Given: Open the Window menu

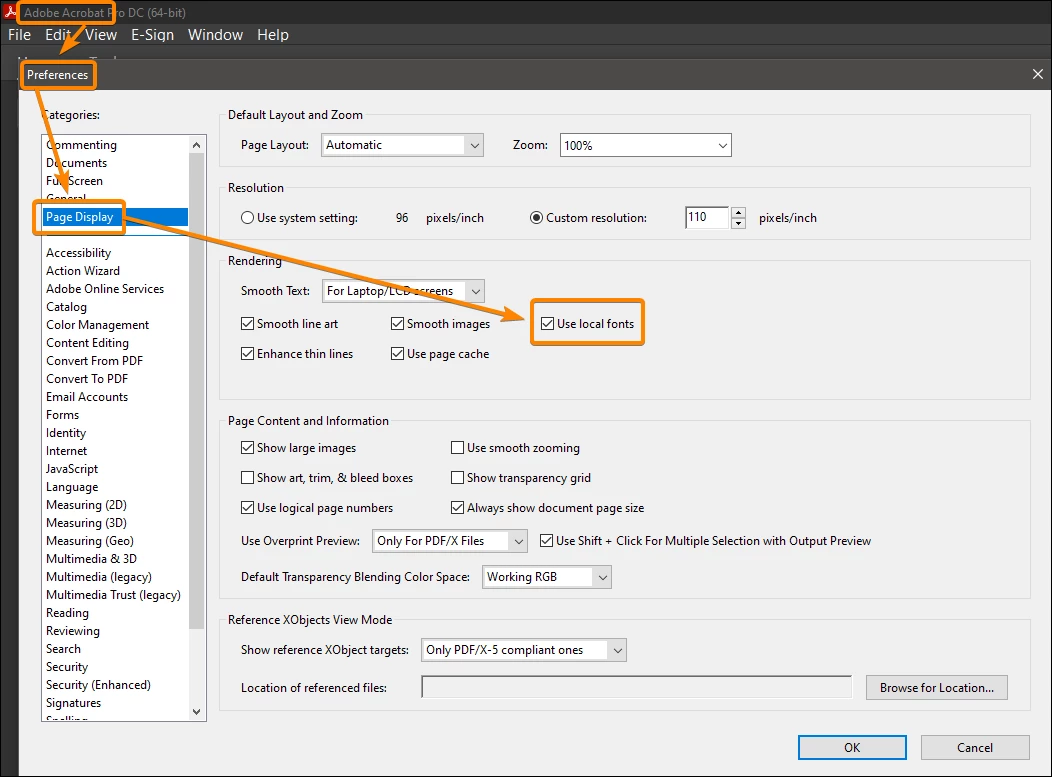Looking at the screenshot, I should coord(215,35).
